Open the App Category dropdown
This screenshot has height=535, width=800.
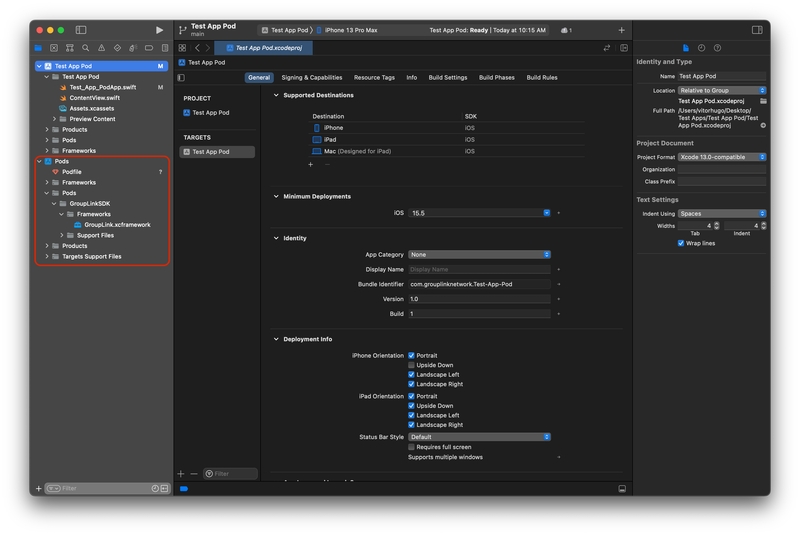coord(479,254)
